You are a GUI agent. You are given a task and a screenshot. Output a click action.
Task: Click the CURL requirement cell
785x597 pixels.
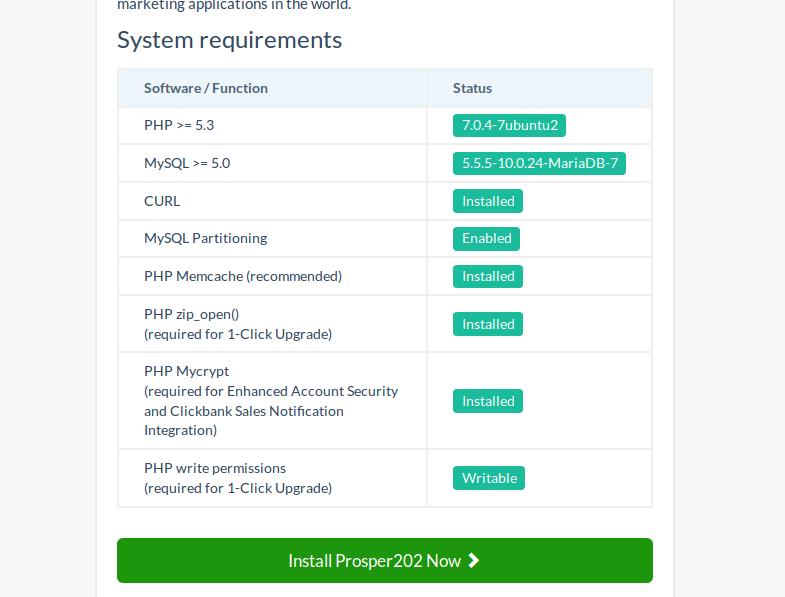[272, 201]
